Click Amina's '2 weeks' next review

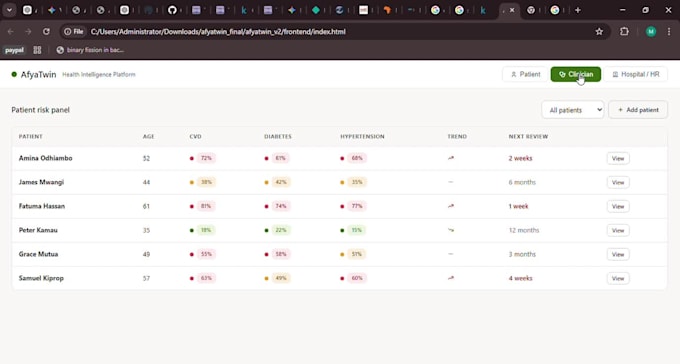point(520,158)
